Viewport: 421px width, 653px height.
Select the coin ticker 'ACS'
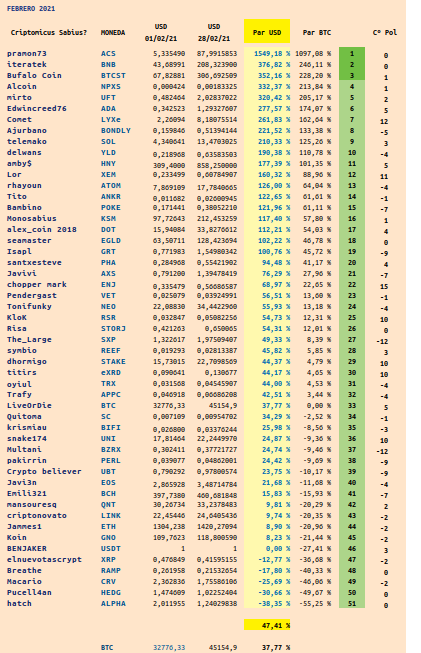tap(108, 54)
